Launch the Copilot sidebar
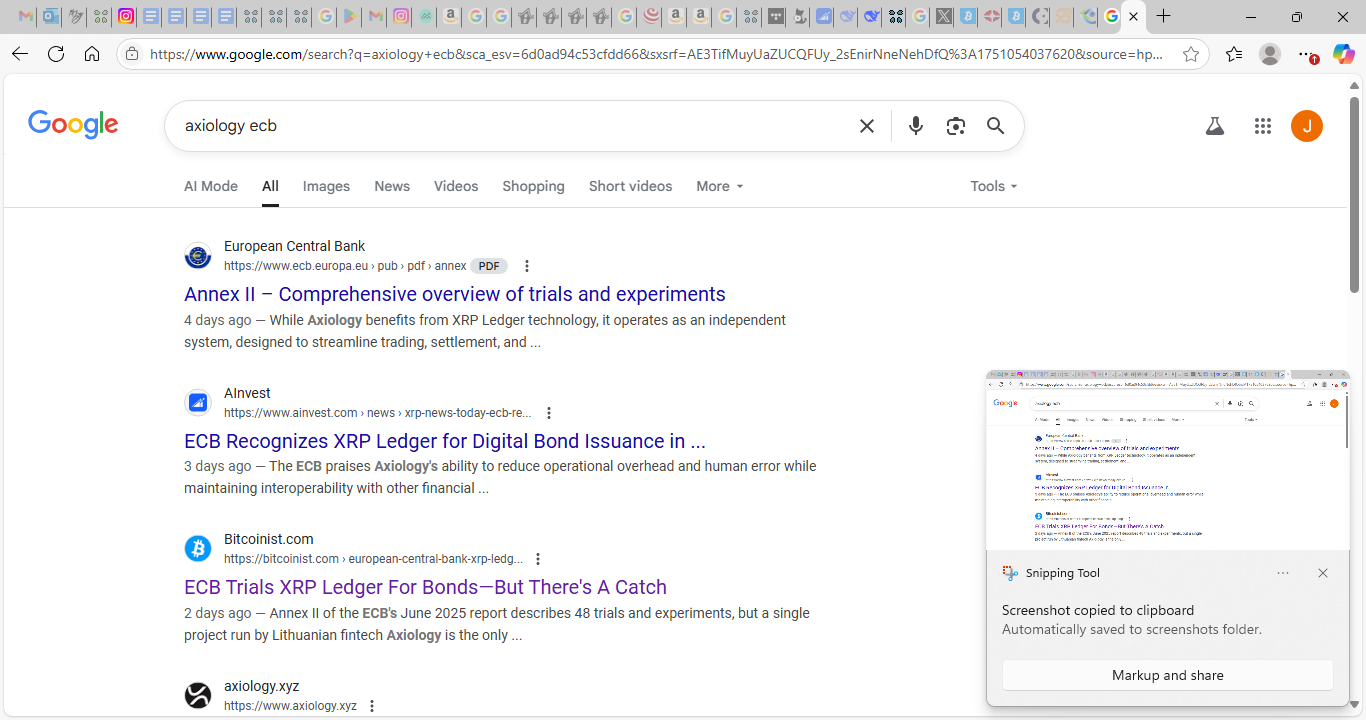The image size is (1366, 720). (x=1343, y=54)
